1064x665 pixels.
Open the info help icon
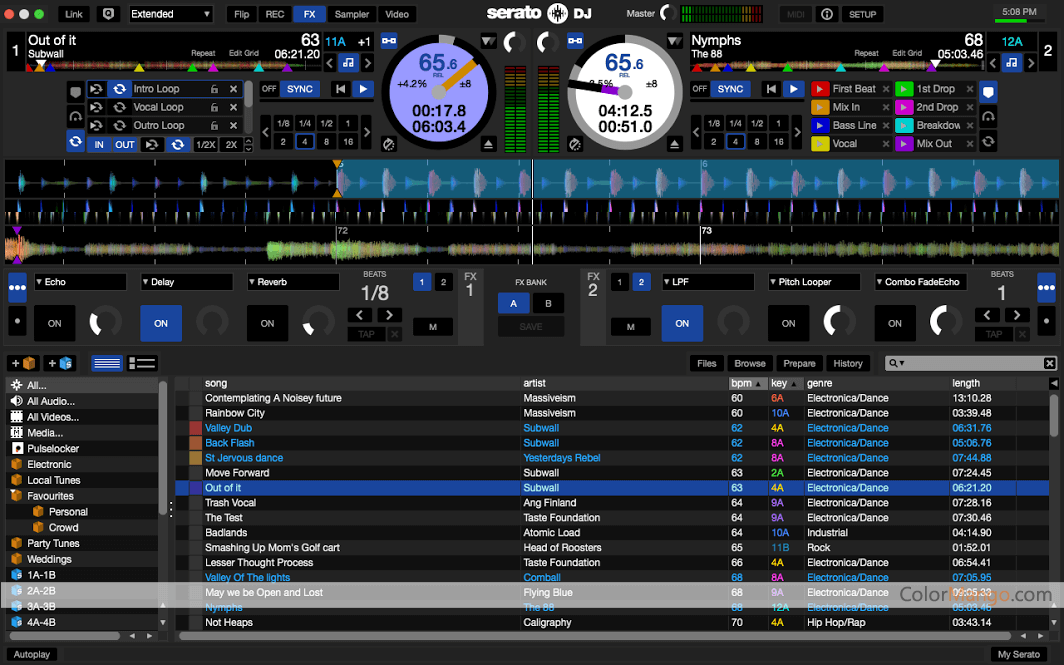click(826, 14)
